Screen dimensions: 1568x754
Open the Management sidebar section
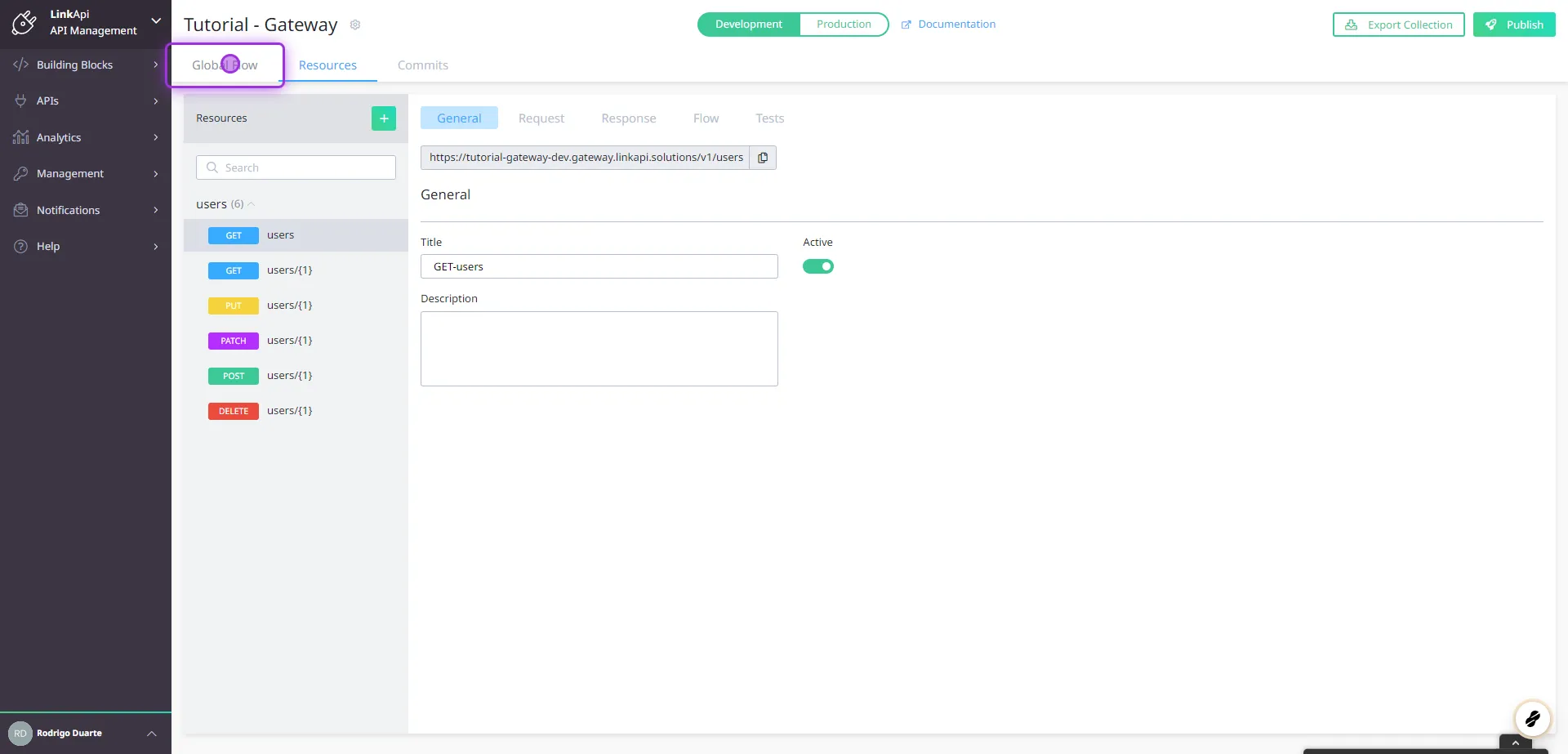(69, 173)
